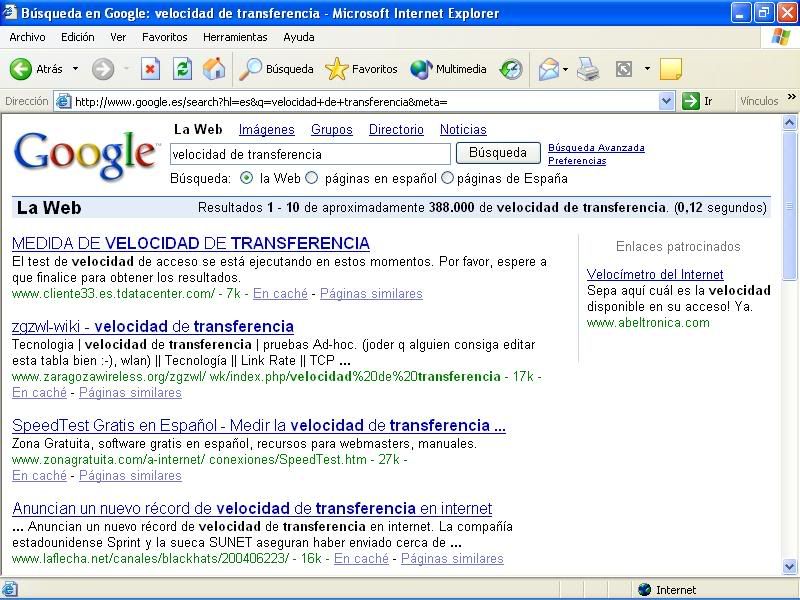The height and width of the screenshot is (600, 800).
Task: Select 'páginas de España' radio button
Action: (x=447, y=178)
